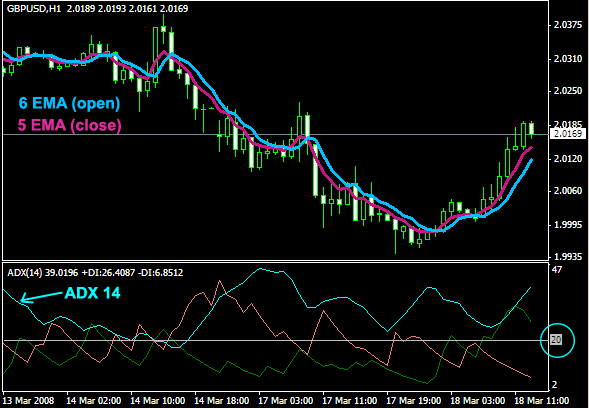589x408 pixels.
Task: Click the cyan arrow pointing at ADX line
Action: point(41,297)
